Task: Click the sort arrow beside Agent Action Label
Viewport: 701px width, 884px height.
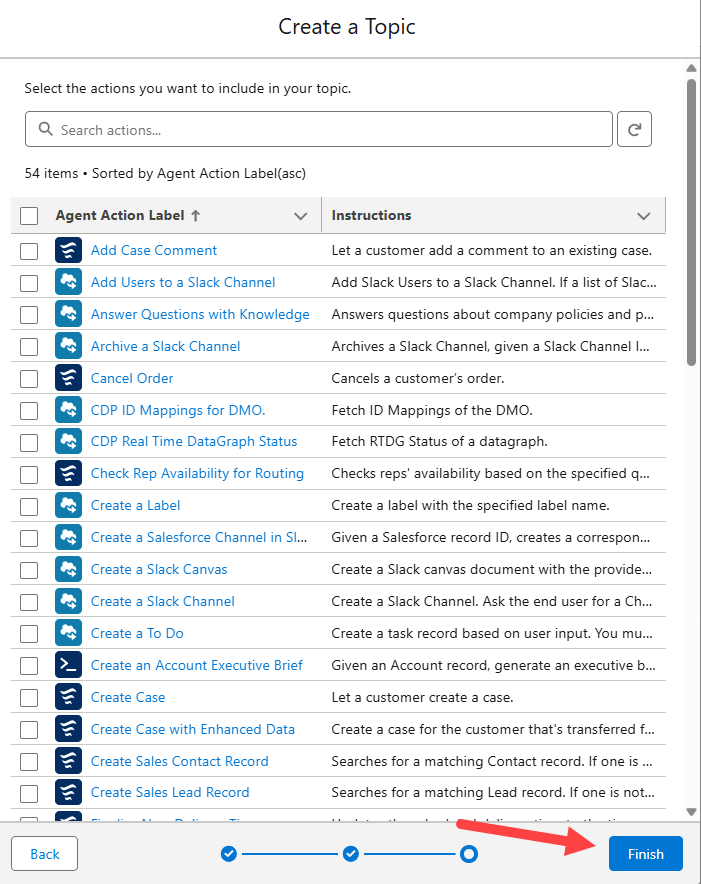Action: pyautogui.click(x=196, y=215)
